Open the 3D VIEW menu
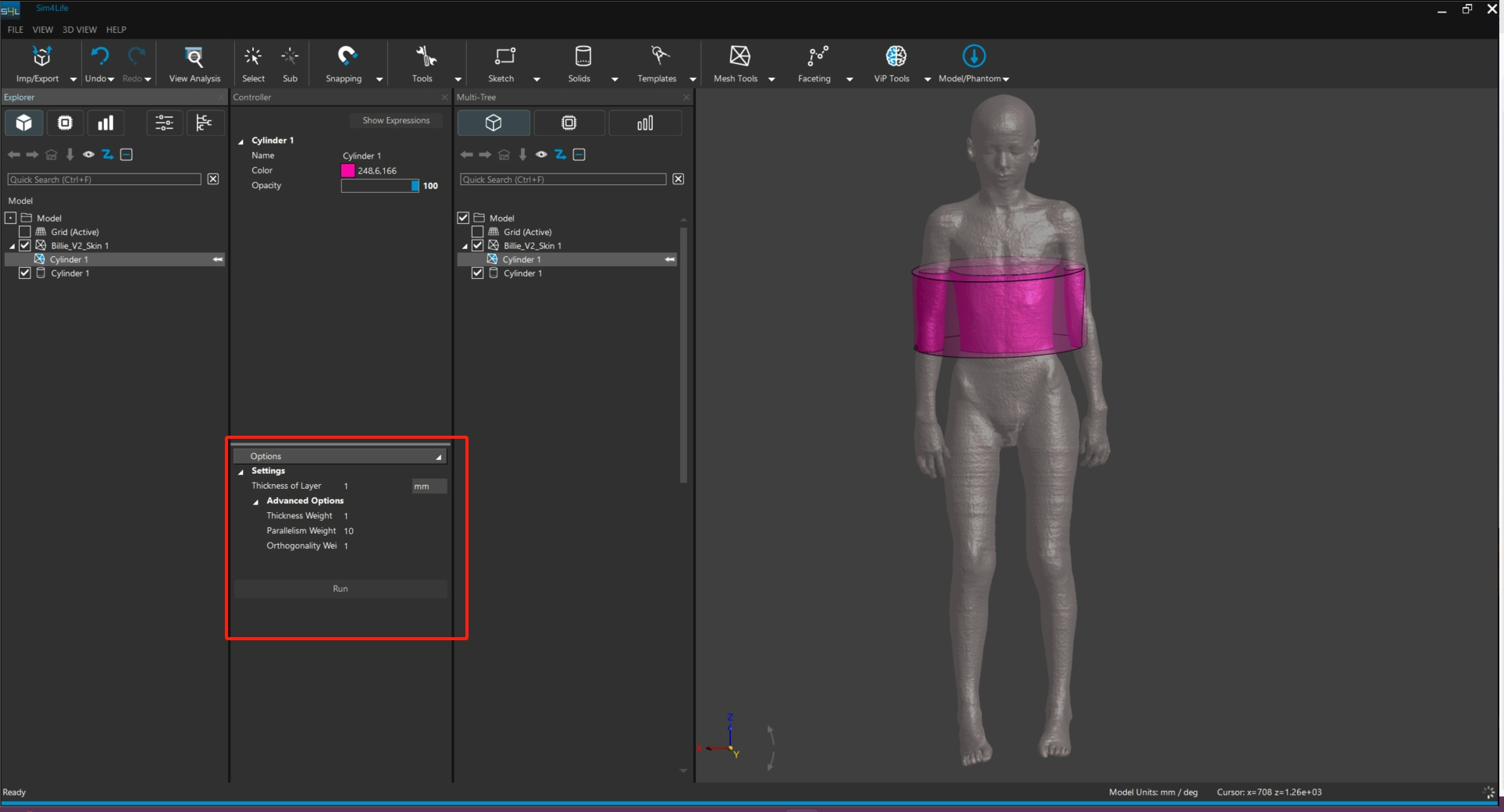The width and height of the screenshot is (1504, 812). (80, 30)
